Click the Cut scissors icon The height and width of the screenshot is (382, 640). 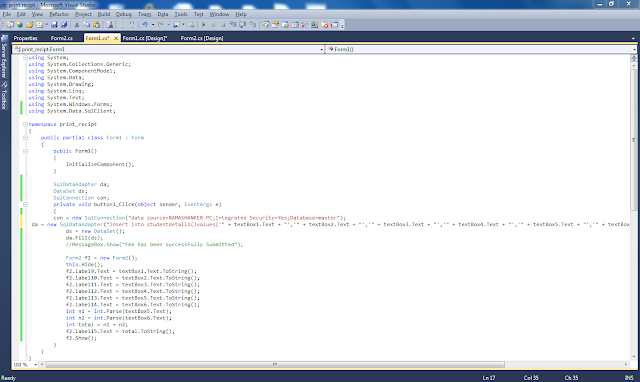click(77, 24)
